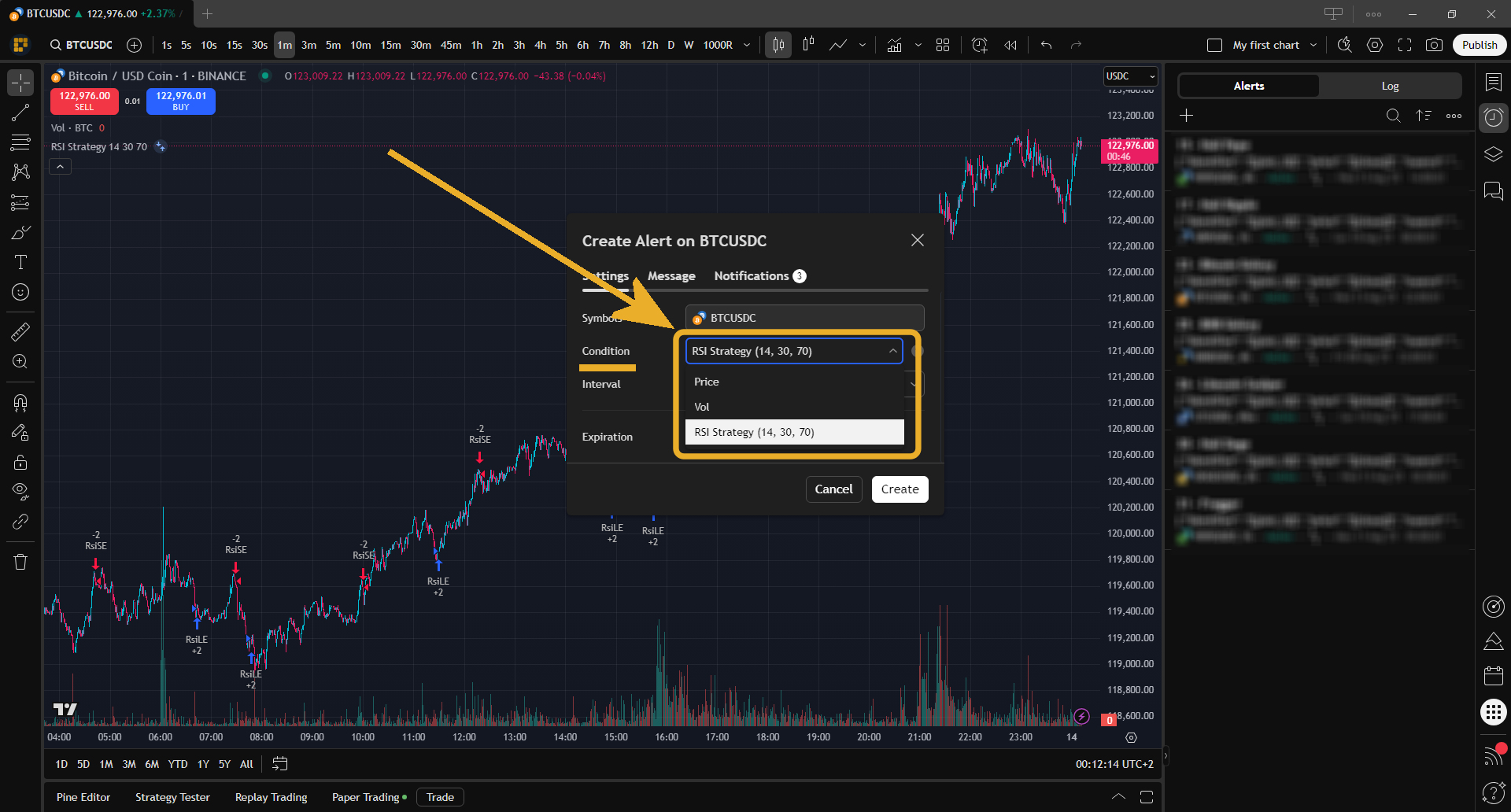Toggle magnet mode for drawings
The image size is (1511, 812).
click(20, 403)
